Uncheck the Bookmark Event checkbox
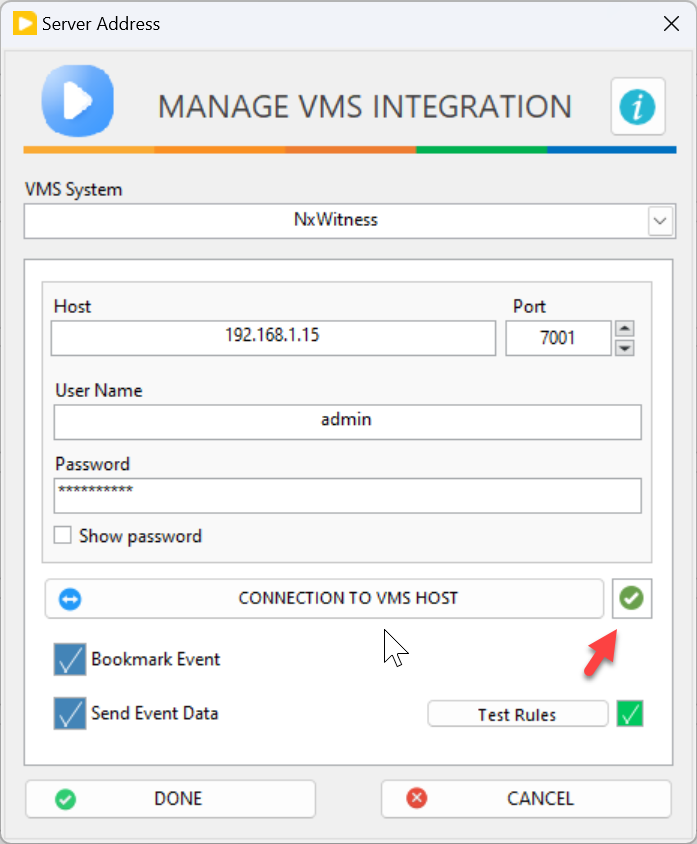The image size is (697, 844). coord(70,660)
